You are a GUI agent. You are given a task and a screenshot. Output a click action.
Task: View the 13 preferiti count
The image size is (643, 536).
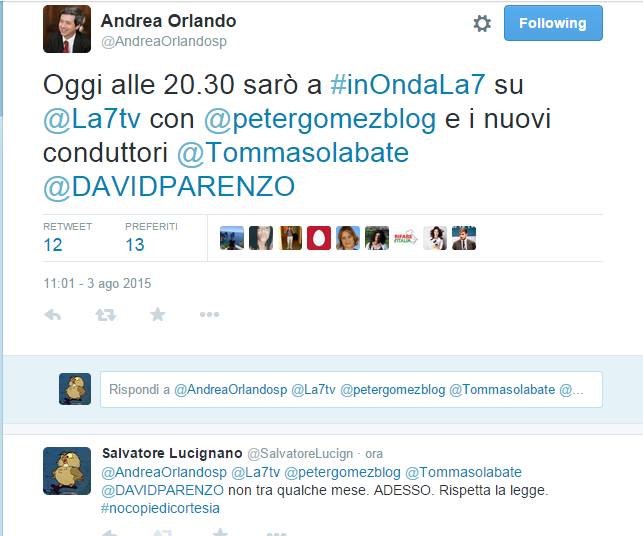click(x=135, y=245)
